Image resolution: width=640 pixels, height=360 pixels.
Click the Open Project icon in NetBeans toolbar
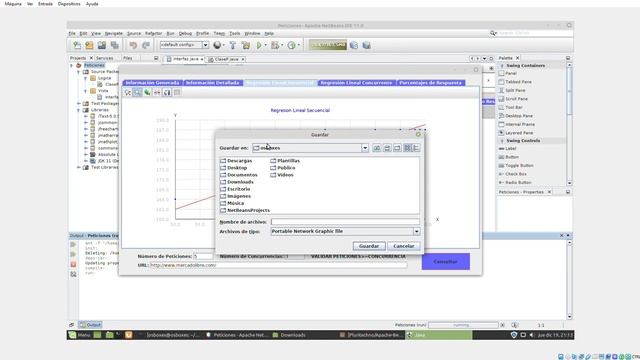coord(102,45)
